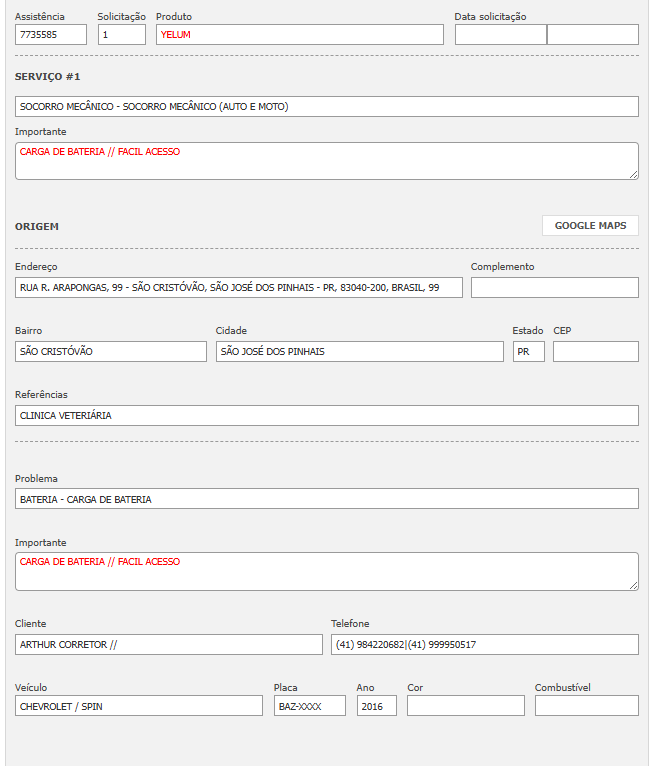662x766 pixels.
Task: Click the Telefone number field
Action: tap(484, 645)
